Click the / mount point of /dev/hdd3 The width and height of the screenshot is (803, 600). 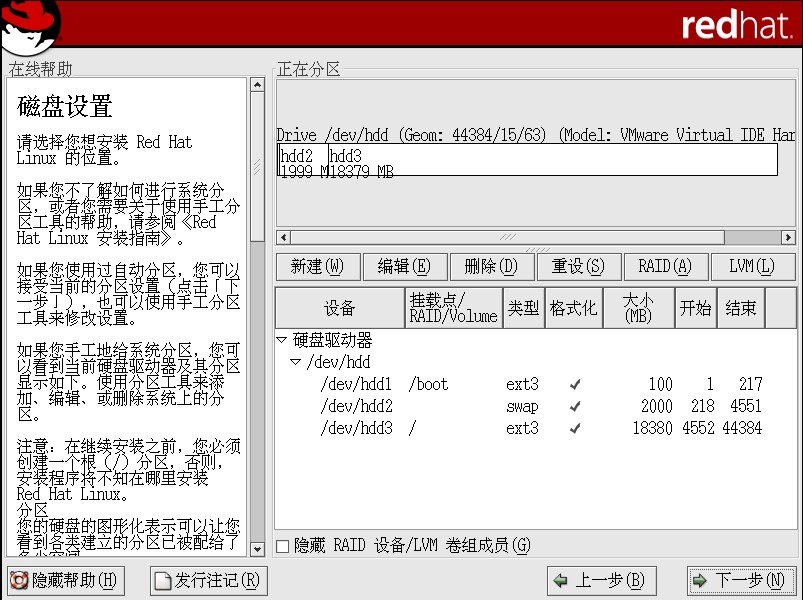(x=412, y=428)
